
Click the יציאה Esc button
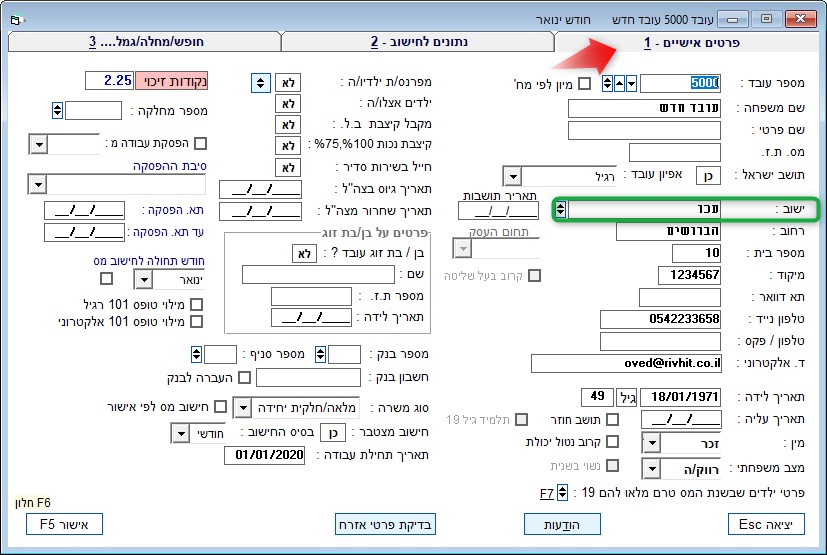pyautogui.click(x=766, y=524)
